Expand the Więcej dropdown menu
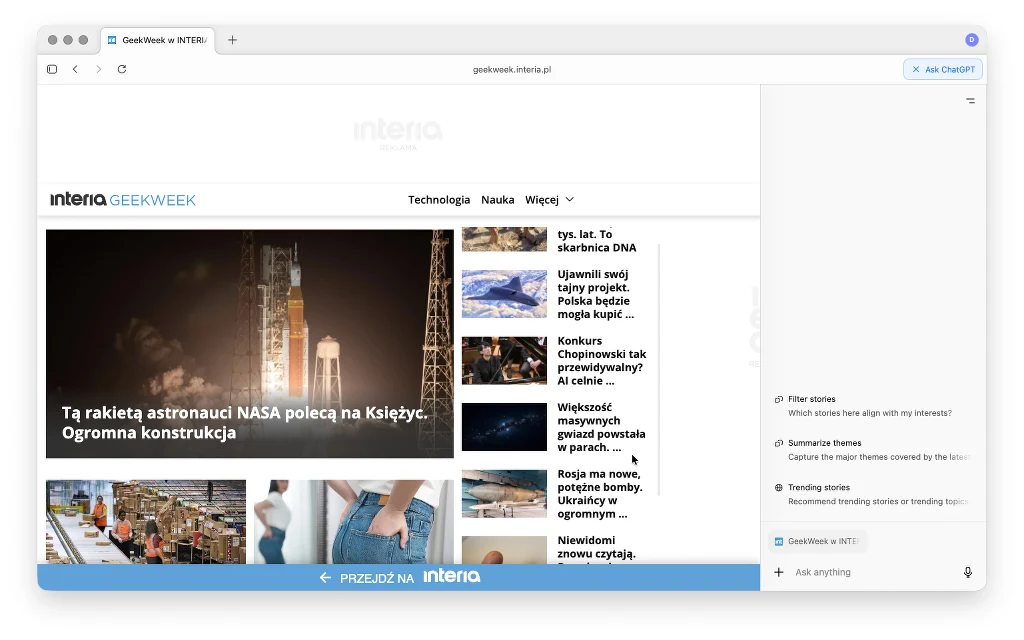 point(549,199)
